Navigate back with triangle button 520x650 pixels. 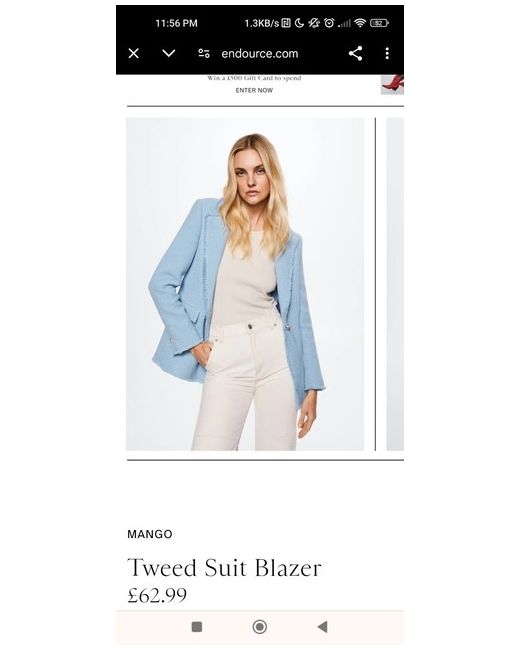click(323, 627)
